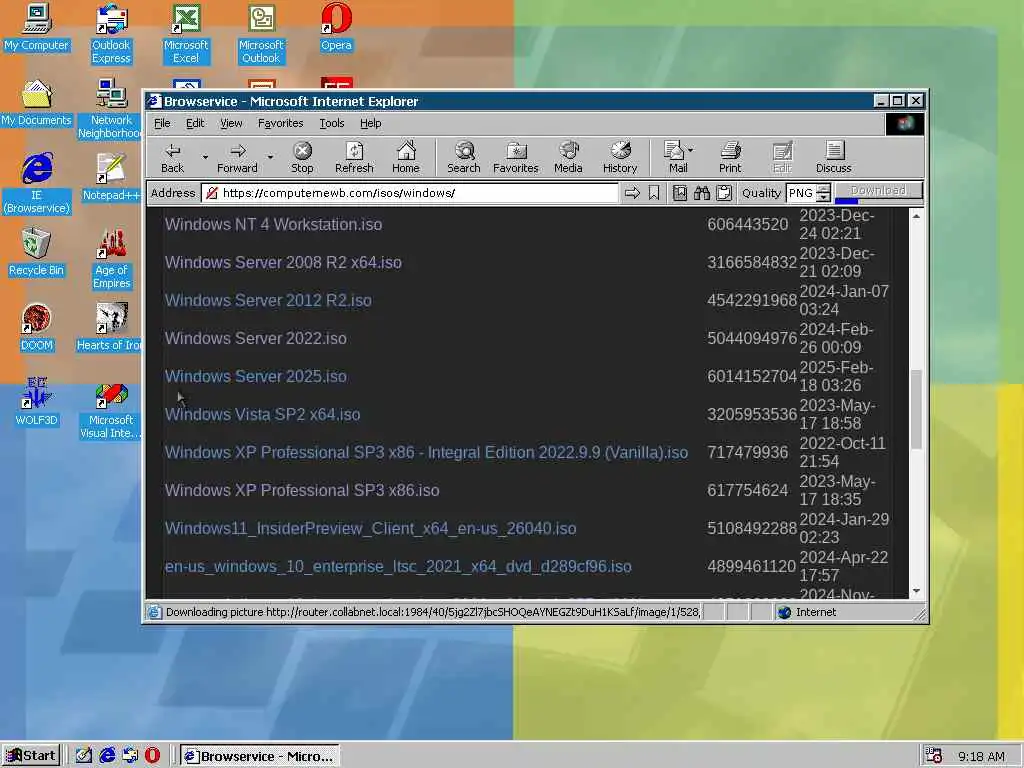Click the Quality PNG value field
The image size is (1024, 768).
coord(801,193)
